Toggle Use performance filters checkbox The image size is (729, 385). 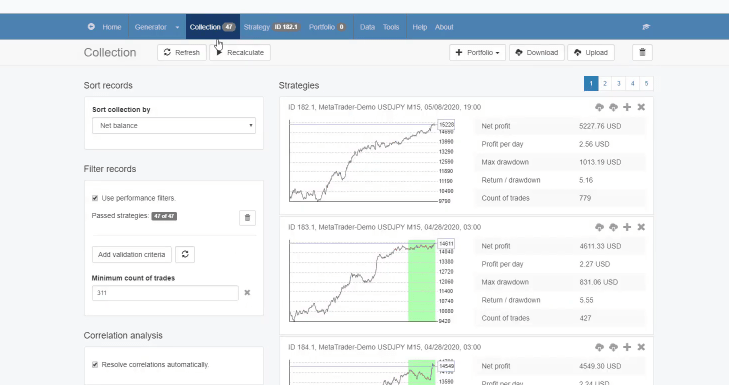(95, 198)
